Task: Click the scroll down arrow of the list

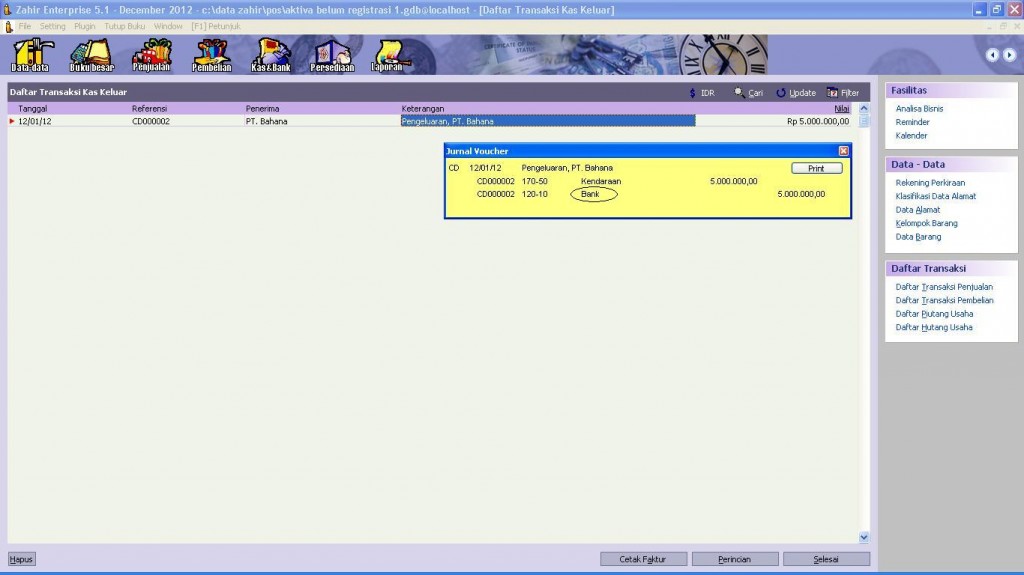Action: point(864,537)
